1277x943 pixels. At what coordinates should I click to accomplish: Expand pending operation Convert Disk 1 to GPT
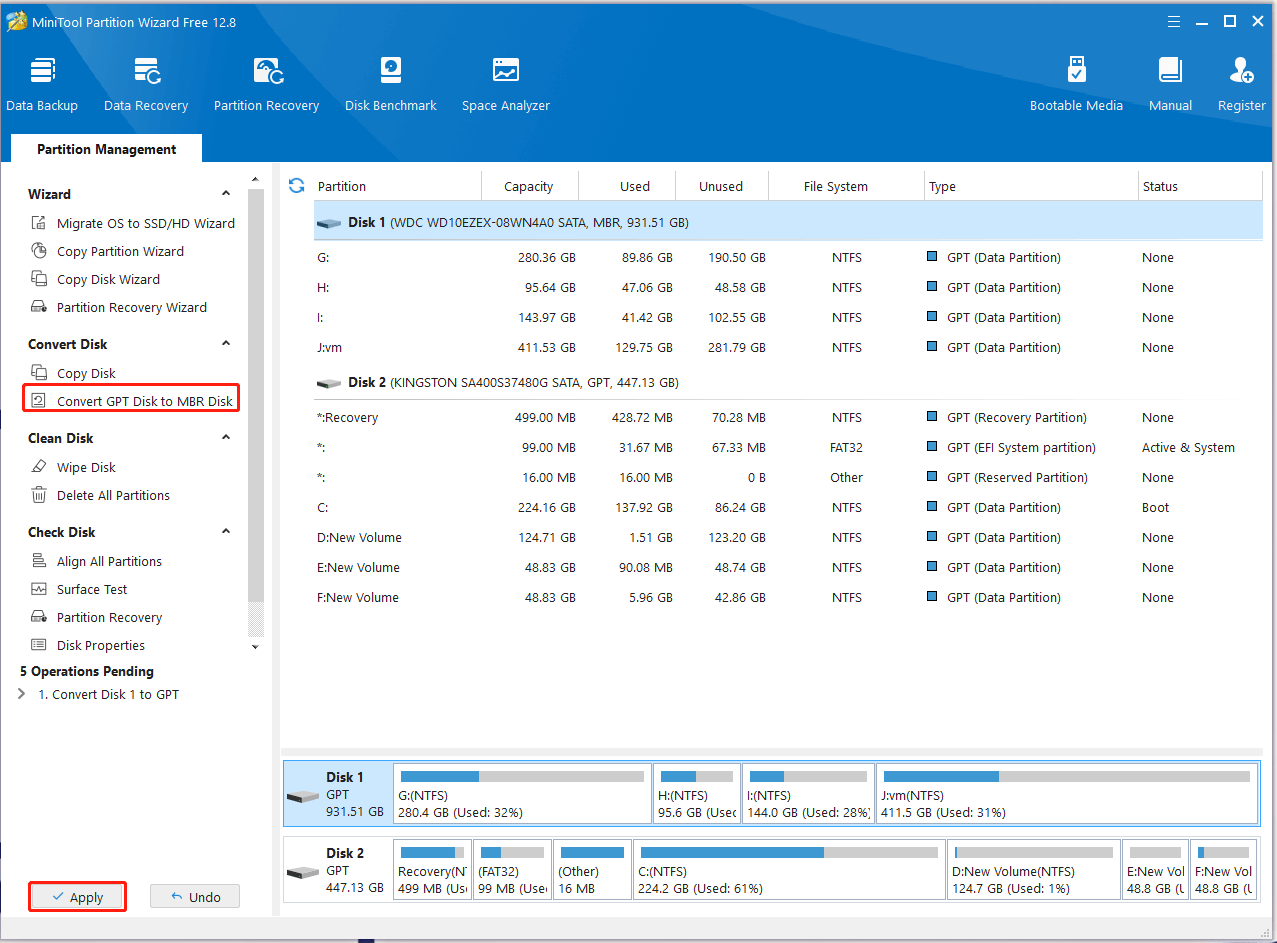point(22,694)
